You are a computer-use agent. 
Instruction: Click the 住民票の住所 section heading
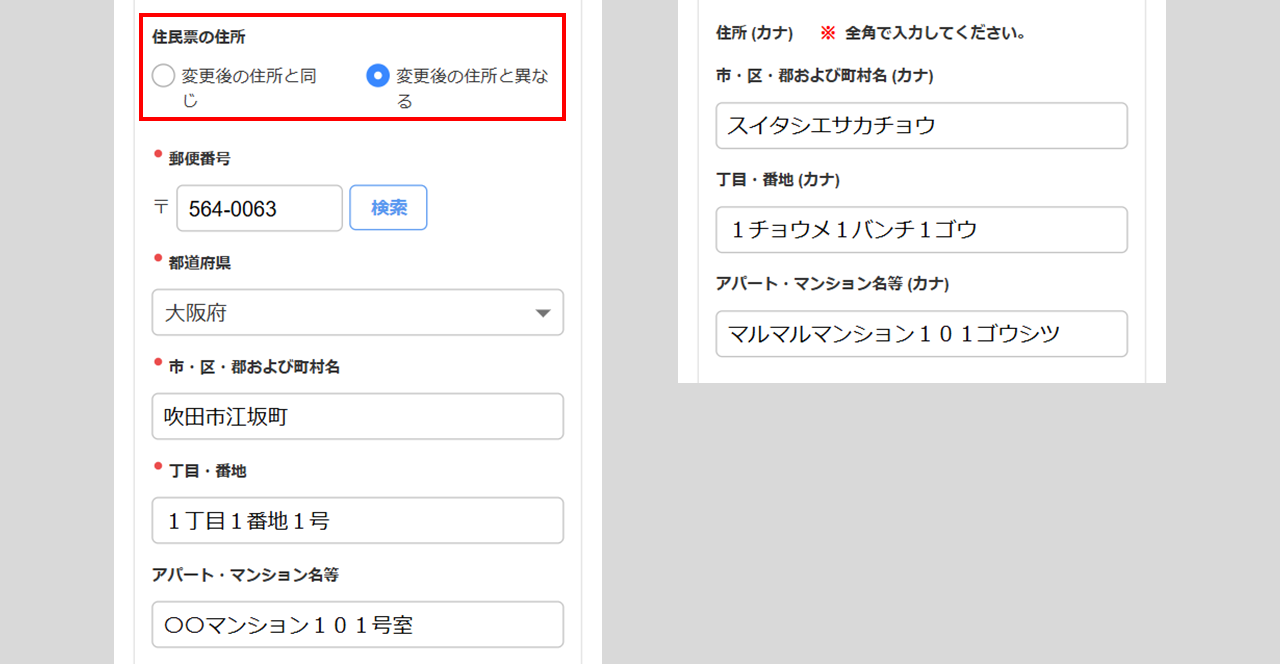pyautogui.click(x=199, y=37)
